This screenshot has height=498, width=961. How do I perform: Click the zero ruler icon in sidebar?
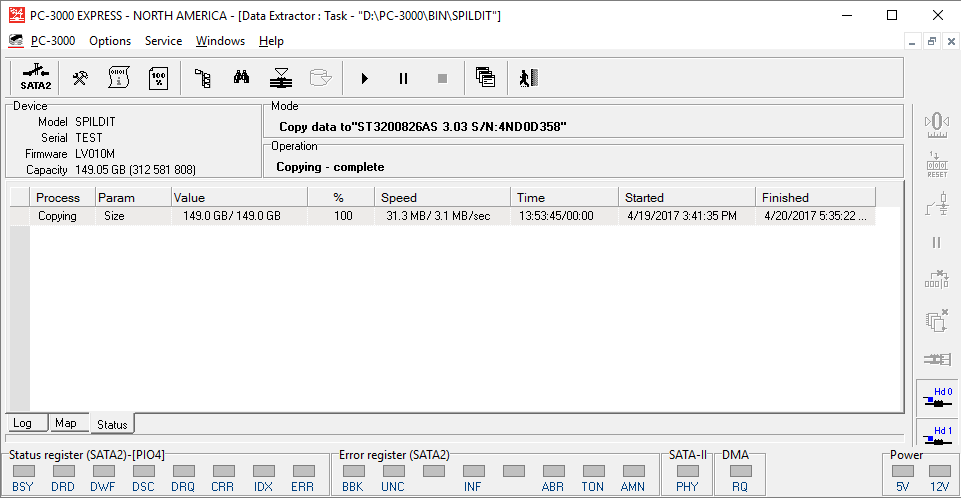[936, 125]
